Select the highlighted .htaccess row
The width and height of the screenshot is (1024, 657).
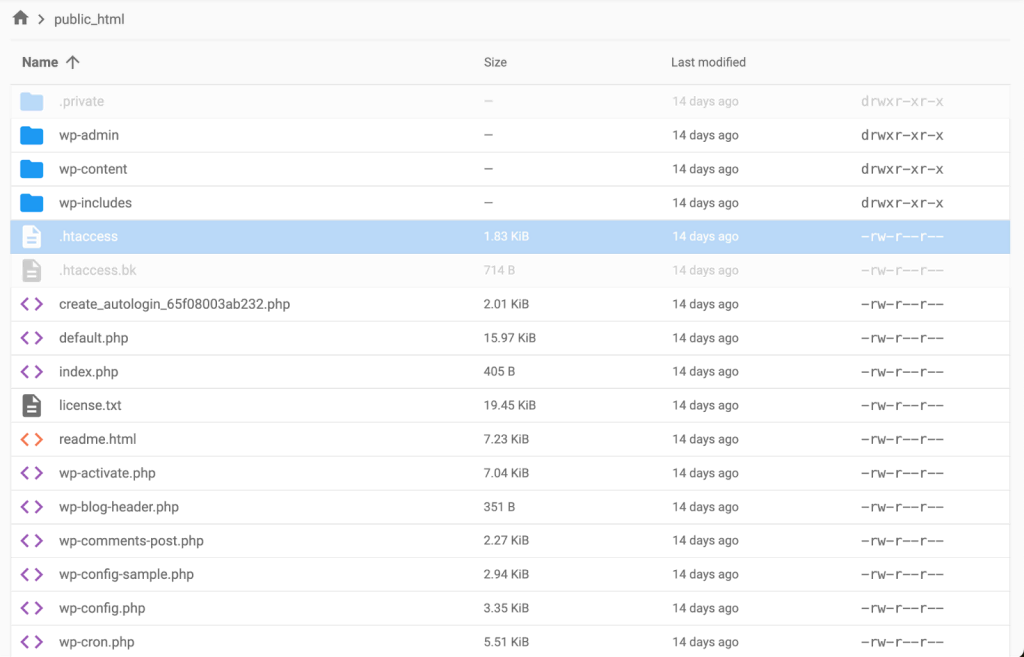(500, 236)
